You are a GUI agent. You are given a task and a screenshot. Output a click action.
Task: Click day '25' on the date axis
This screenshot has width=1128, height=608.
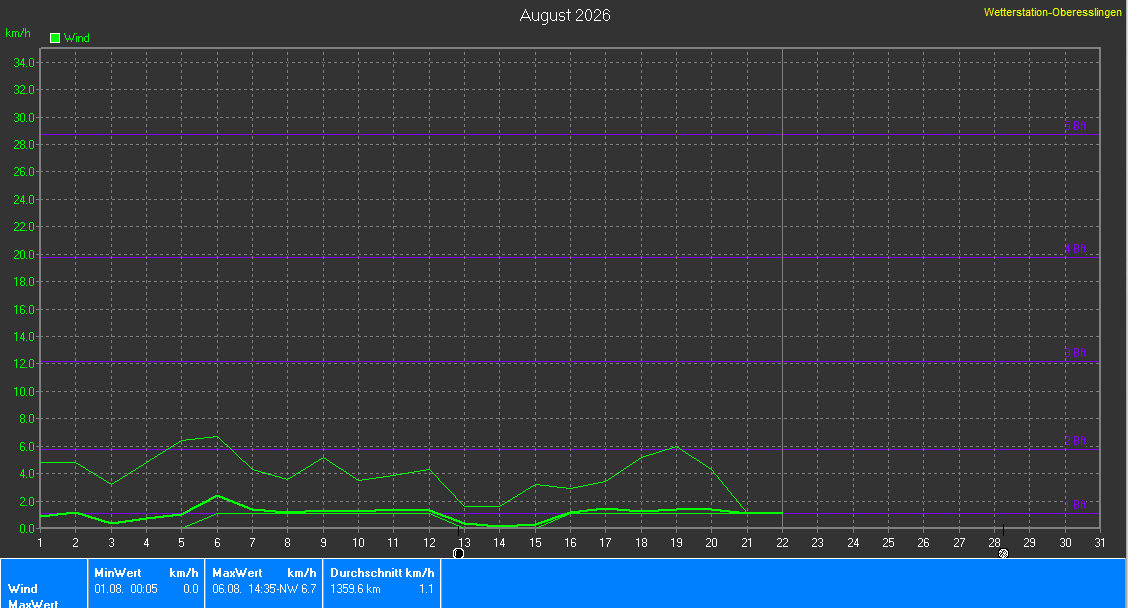point(888,543)
